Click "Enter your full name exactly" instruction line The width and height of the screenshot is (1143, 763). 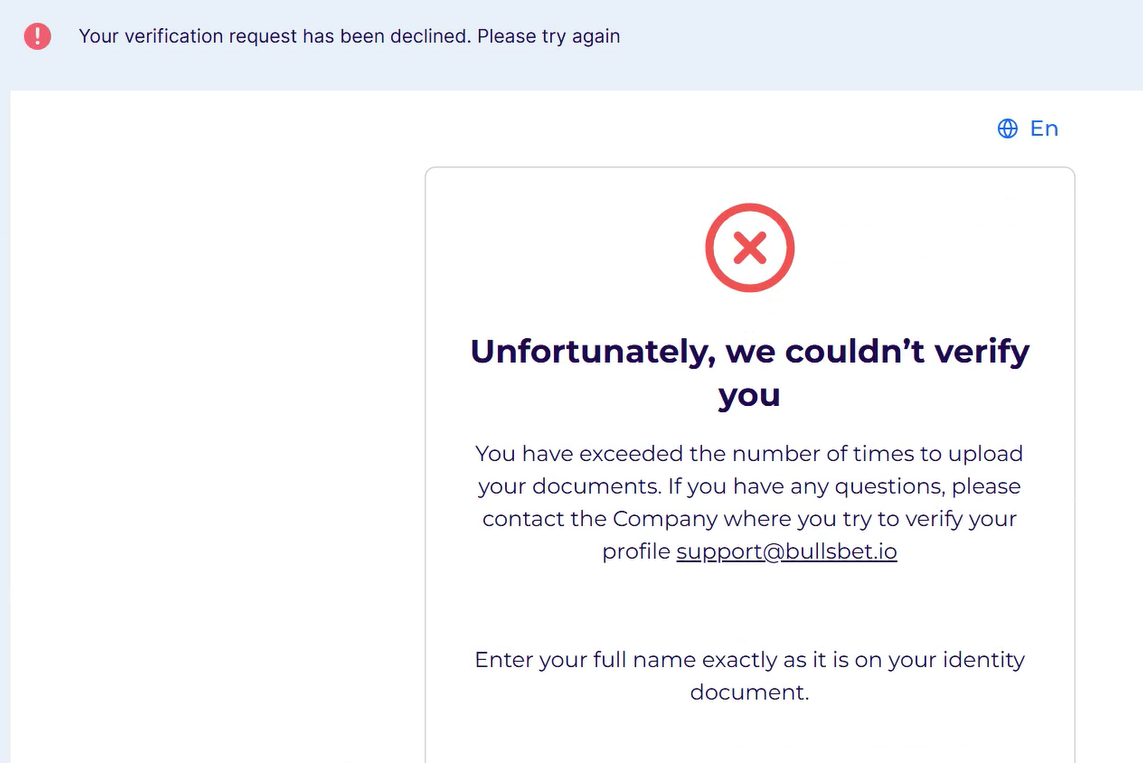(x=749, y=660)
